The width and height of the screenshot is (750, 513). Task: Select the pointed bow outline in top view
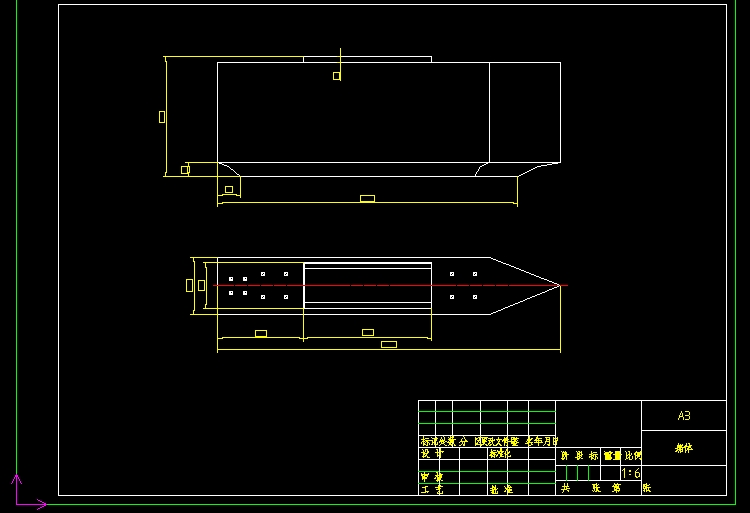525,286
